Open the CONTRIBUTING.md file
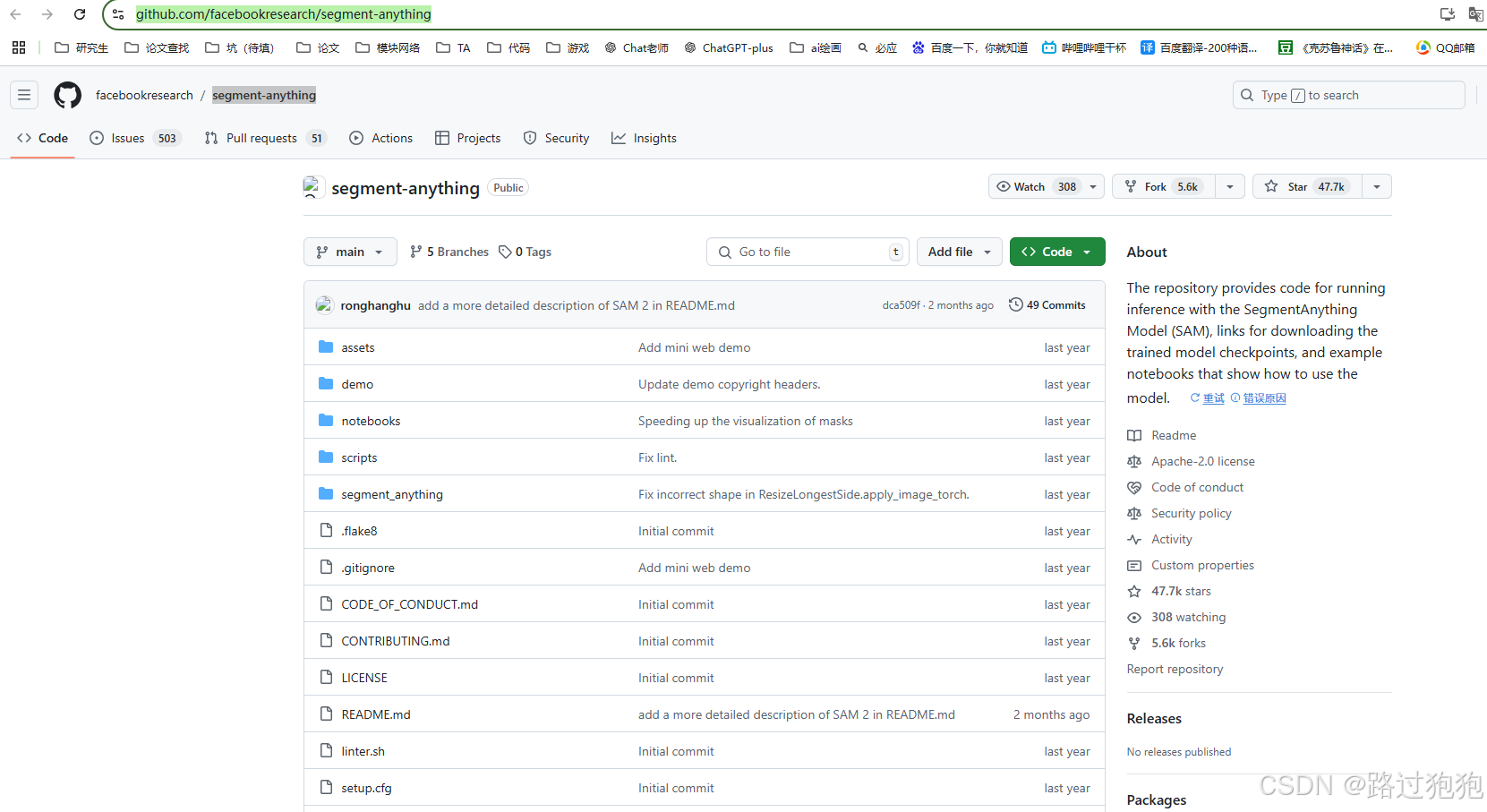The height and width of the screenshot is (812, 1487). (396, 641)
